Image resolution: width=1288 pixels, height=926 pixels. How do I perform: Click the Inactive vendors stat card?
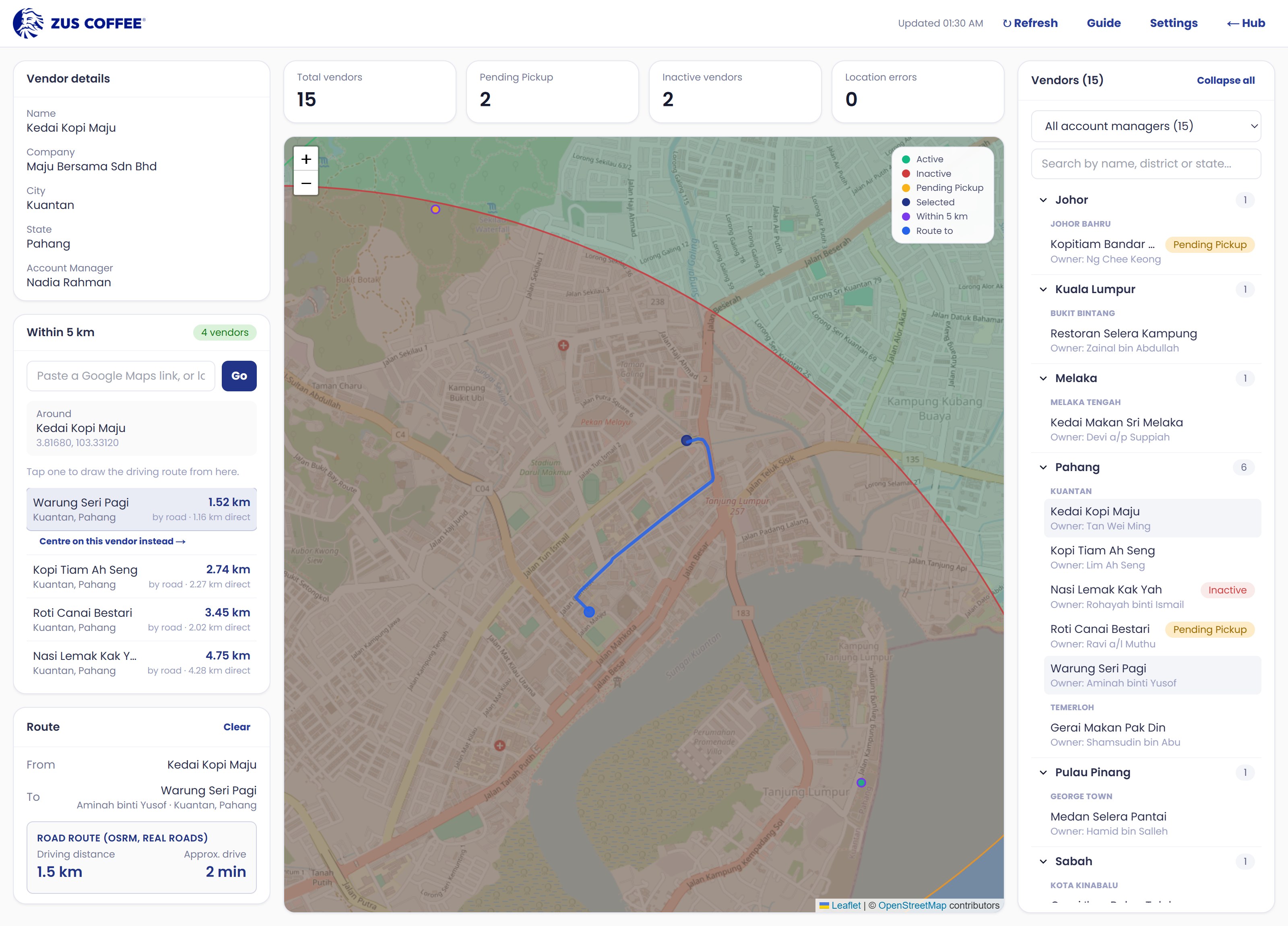(735, 91)
